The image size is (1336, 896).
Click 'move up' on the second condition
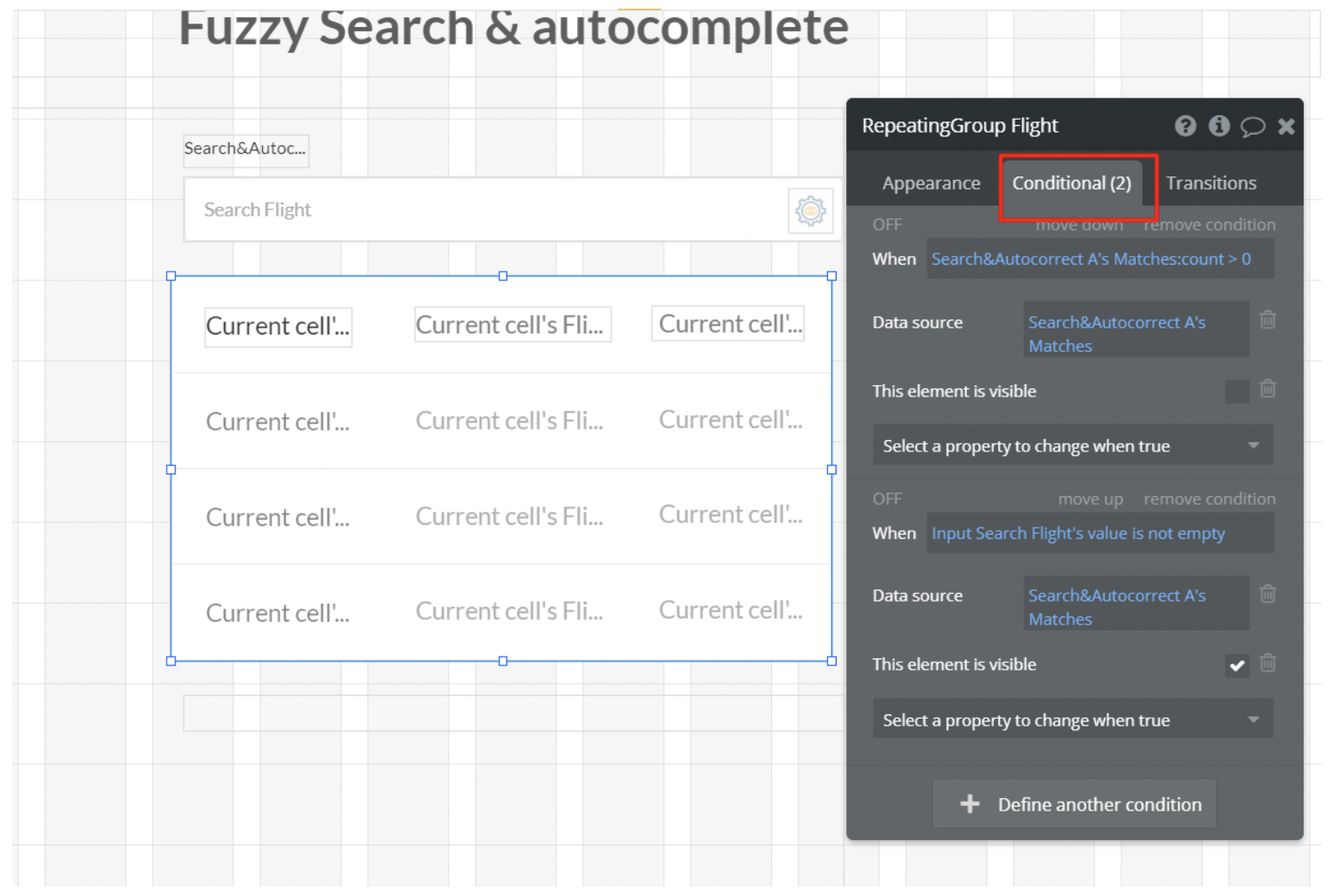coord(1090,500)
